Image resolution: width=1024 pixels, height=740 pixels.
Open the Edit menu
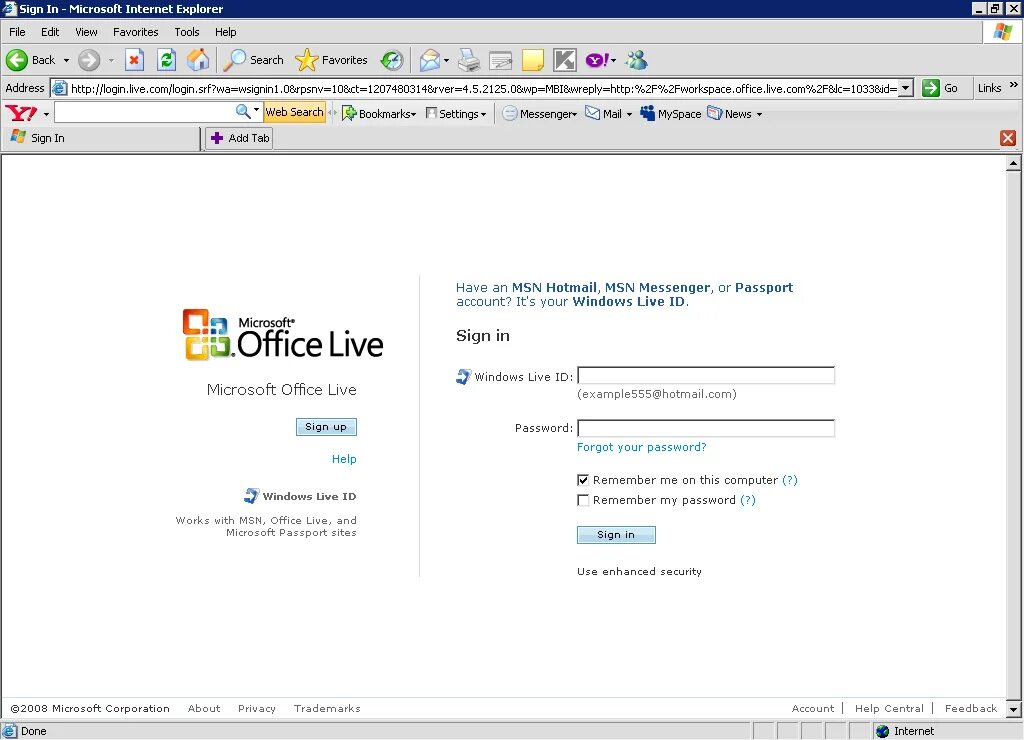50,32
